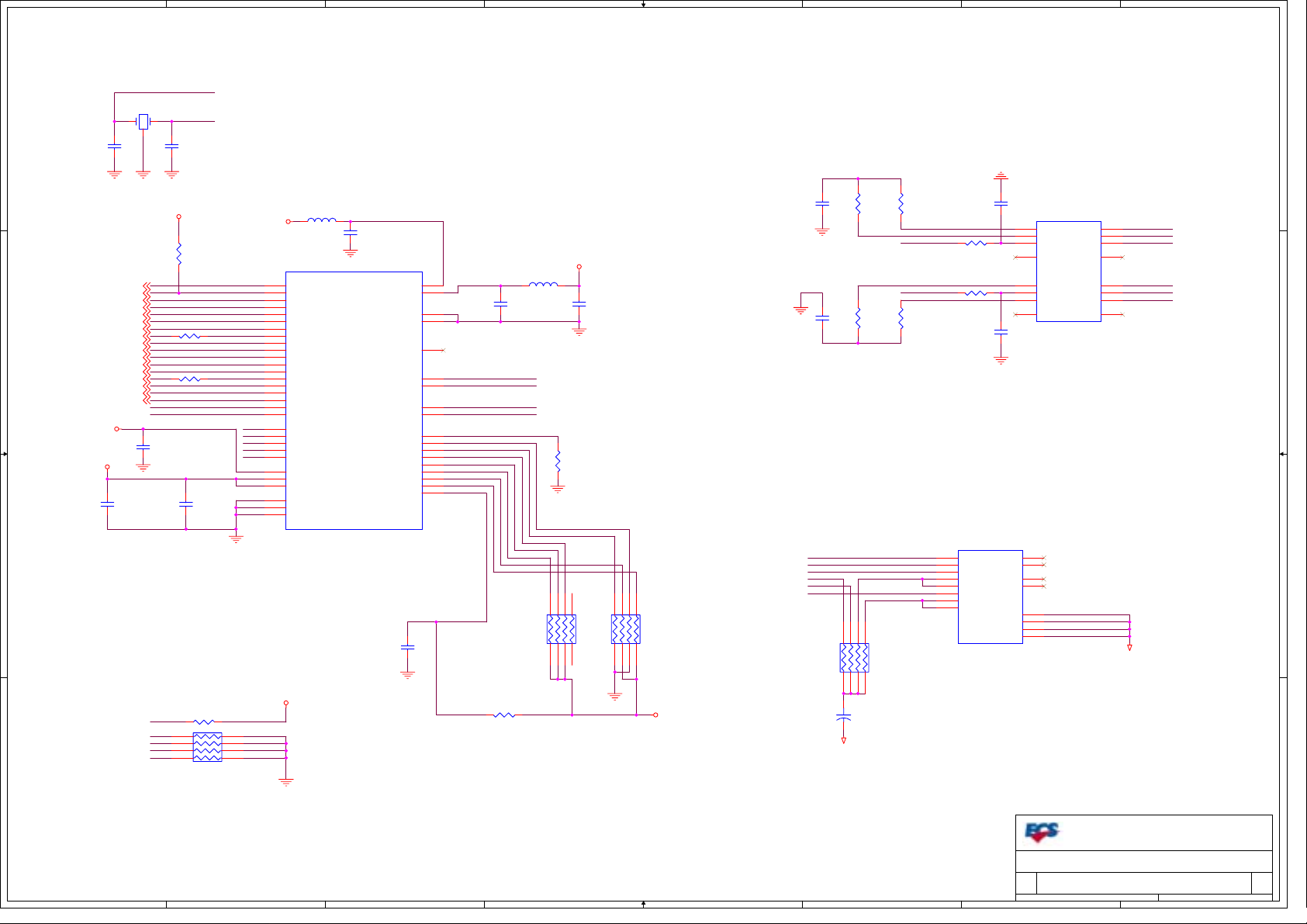Select the horizontal resistor on the bottom wire leading to the open terminal
Viewport: 1307px width, 924px height.
[x=504, y=715]
